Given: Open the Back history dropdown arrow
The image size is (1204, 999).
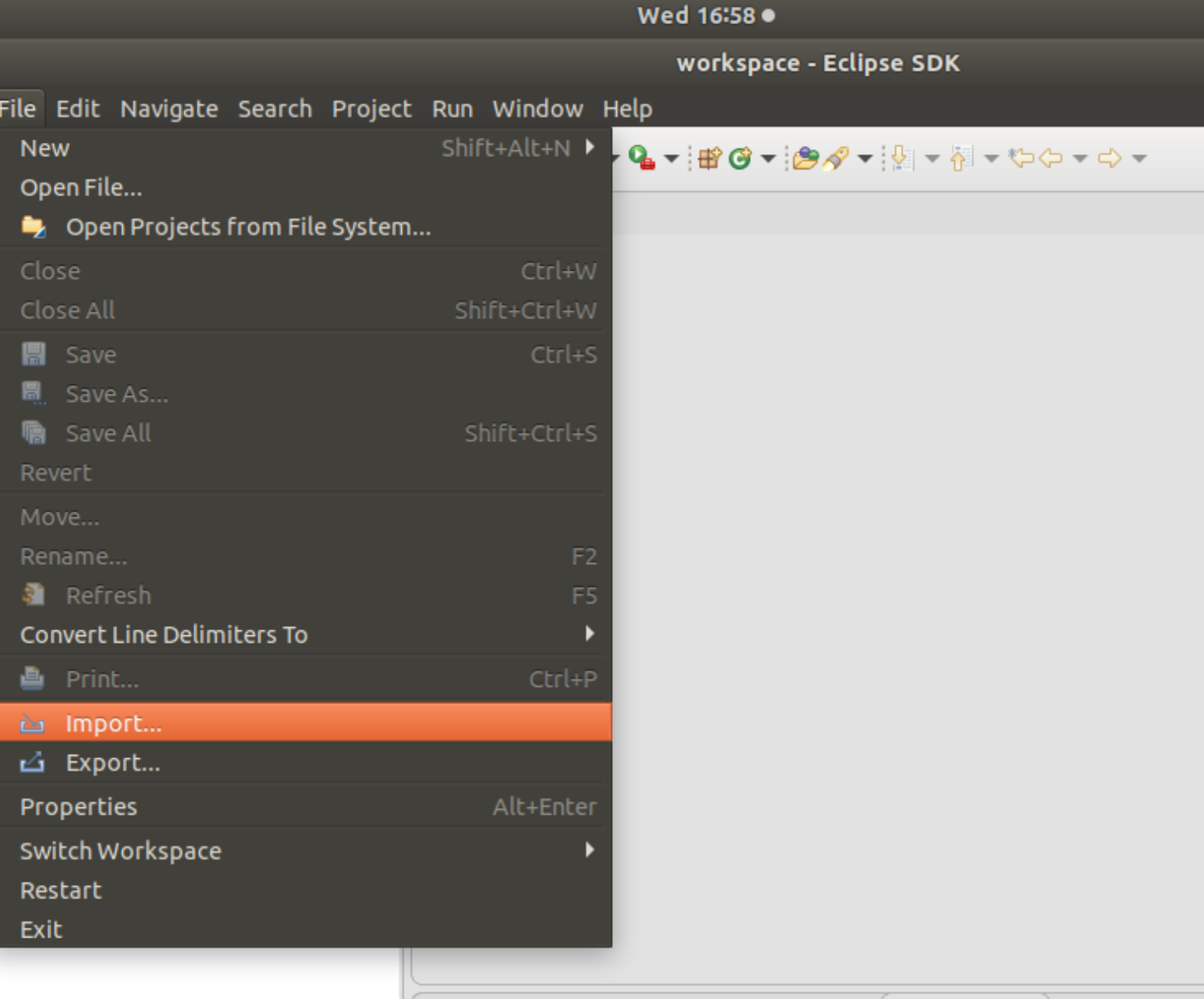Looking at the screenshot, I should 1079,159.
